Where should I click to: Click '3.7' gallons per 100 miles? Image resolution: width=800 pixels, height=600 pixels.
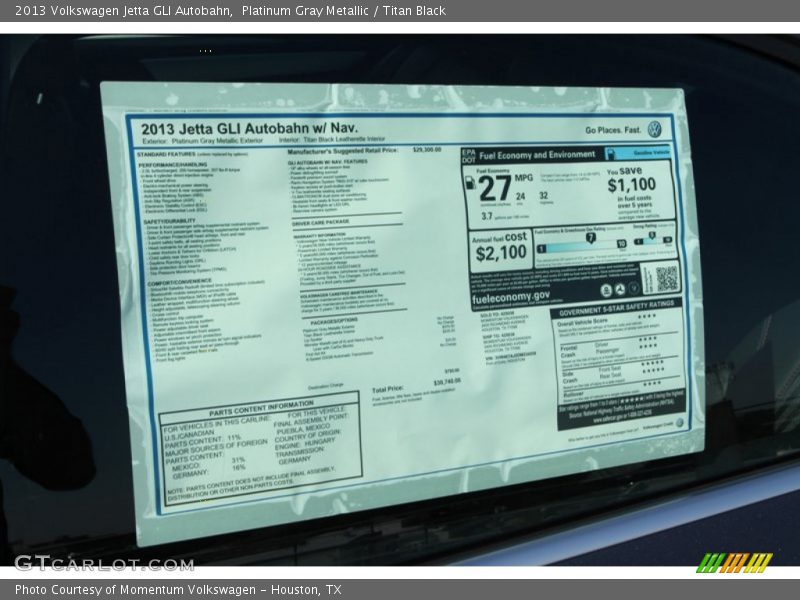point(487,216)
